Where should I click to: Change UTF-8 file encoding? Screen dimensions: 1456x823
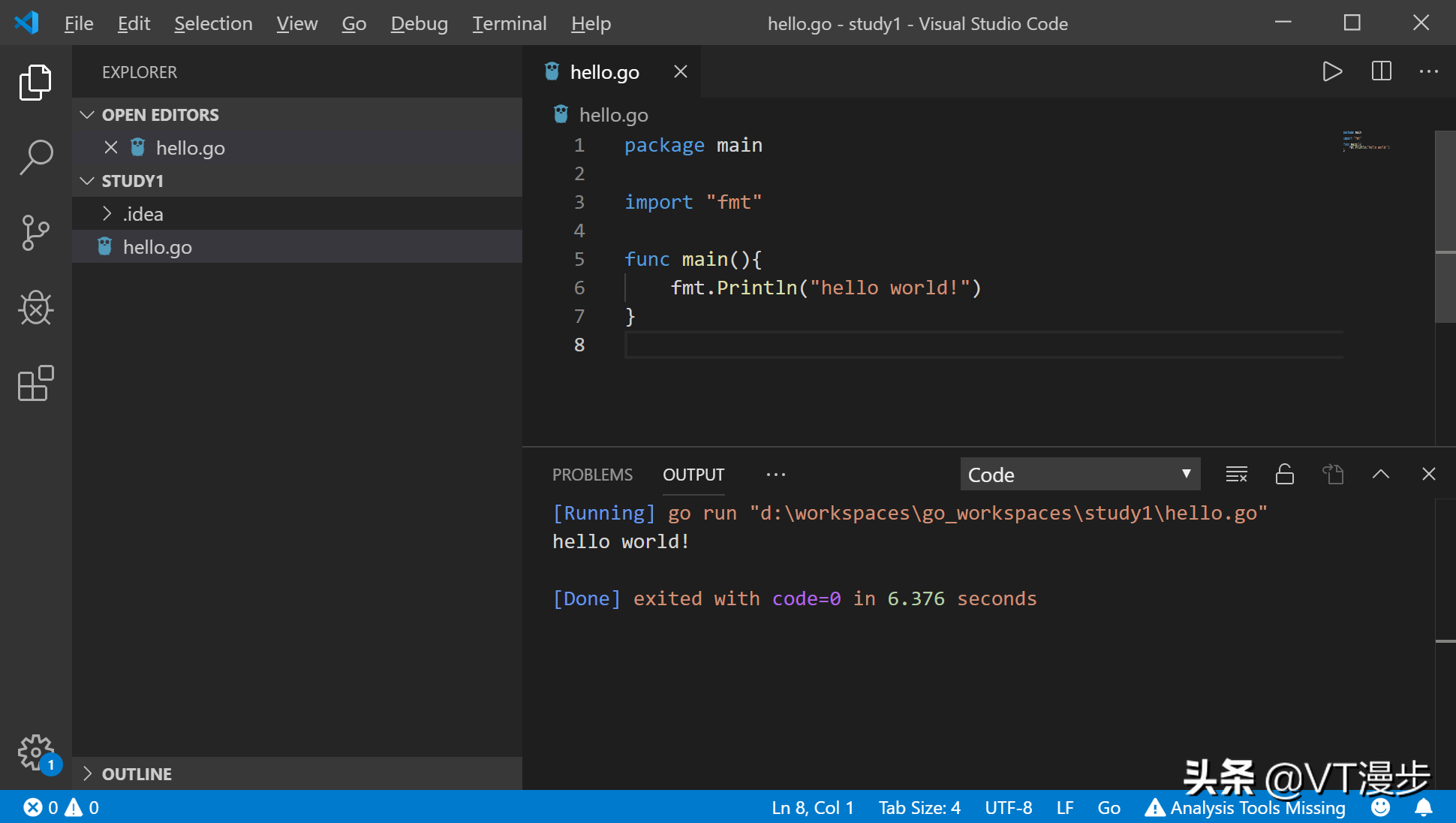click(1009, 807)
